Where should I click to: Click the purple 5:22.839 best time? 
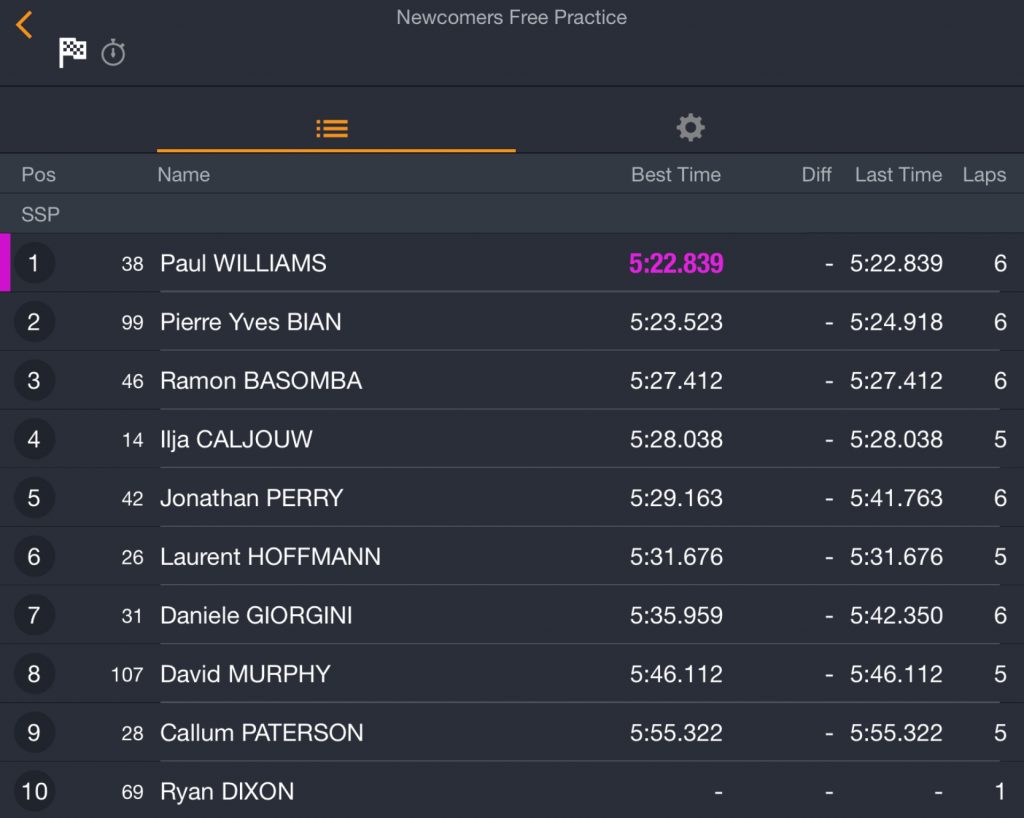click(676, 263)
